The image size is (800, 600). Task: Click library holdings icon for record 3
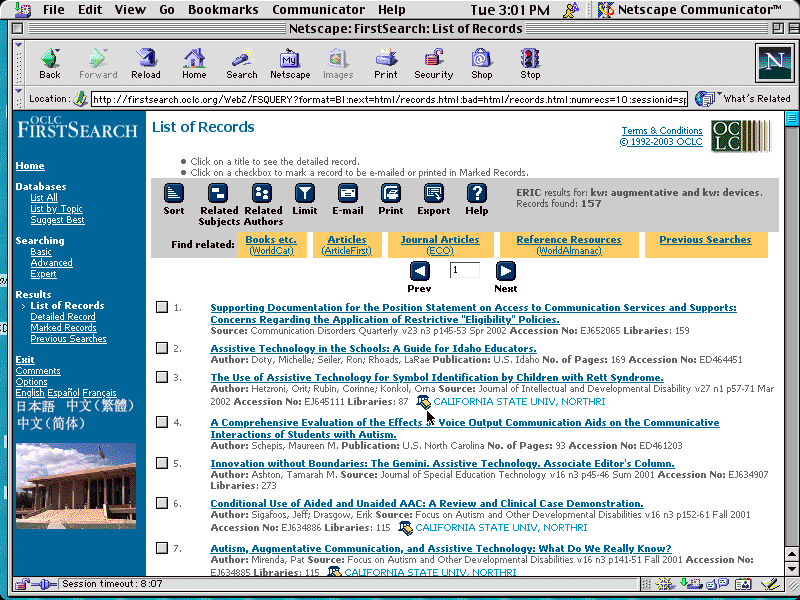tap(423, 402)
